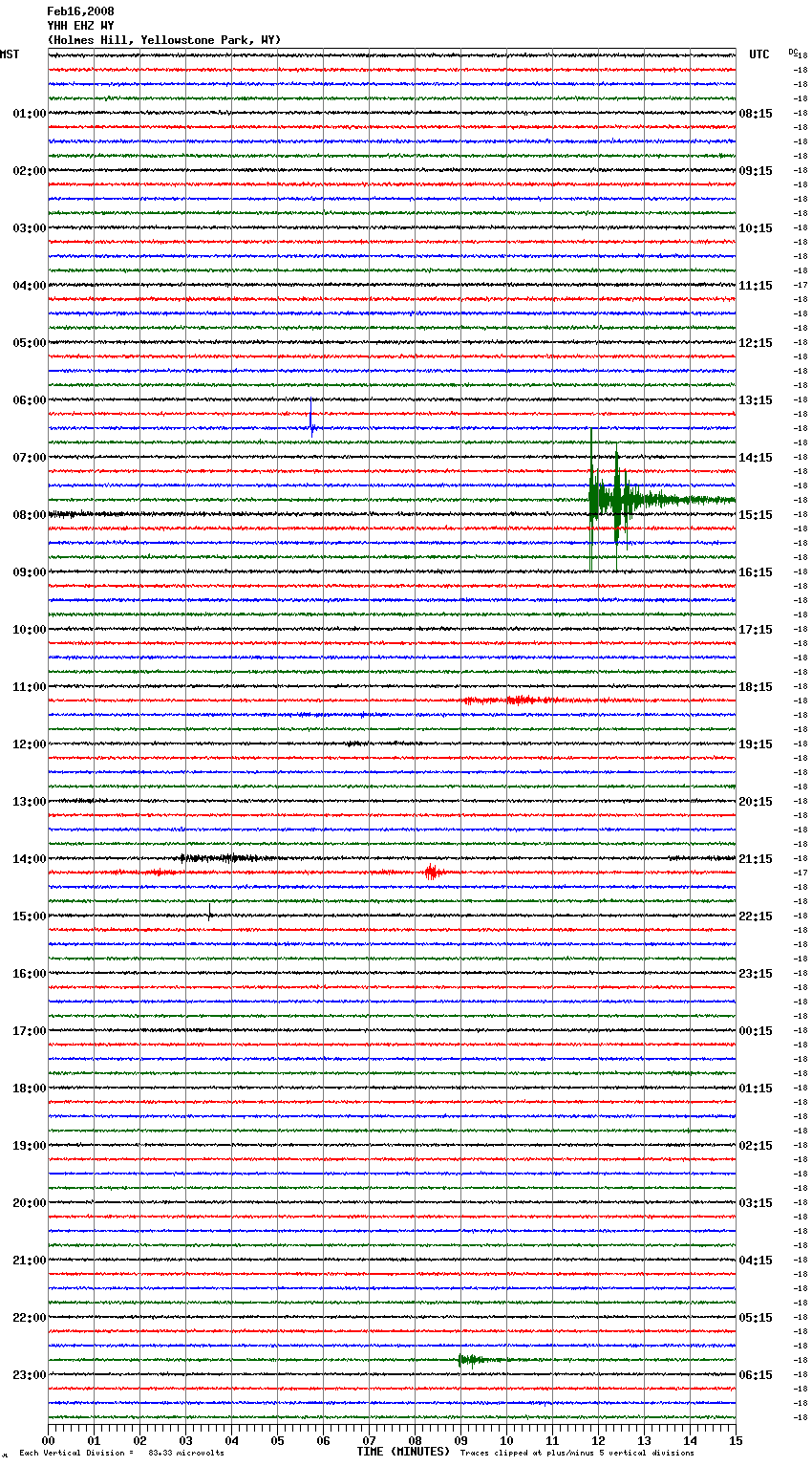This screenshot has width=812, height=1466.
Task: Select the 07:00 MST row label
Action: pyautogui.click(x=30, y=458)
